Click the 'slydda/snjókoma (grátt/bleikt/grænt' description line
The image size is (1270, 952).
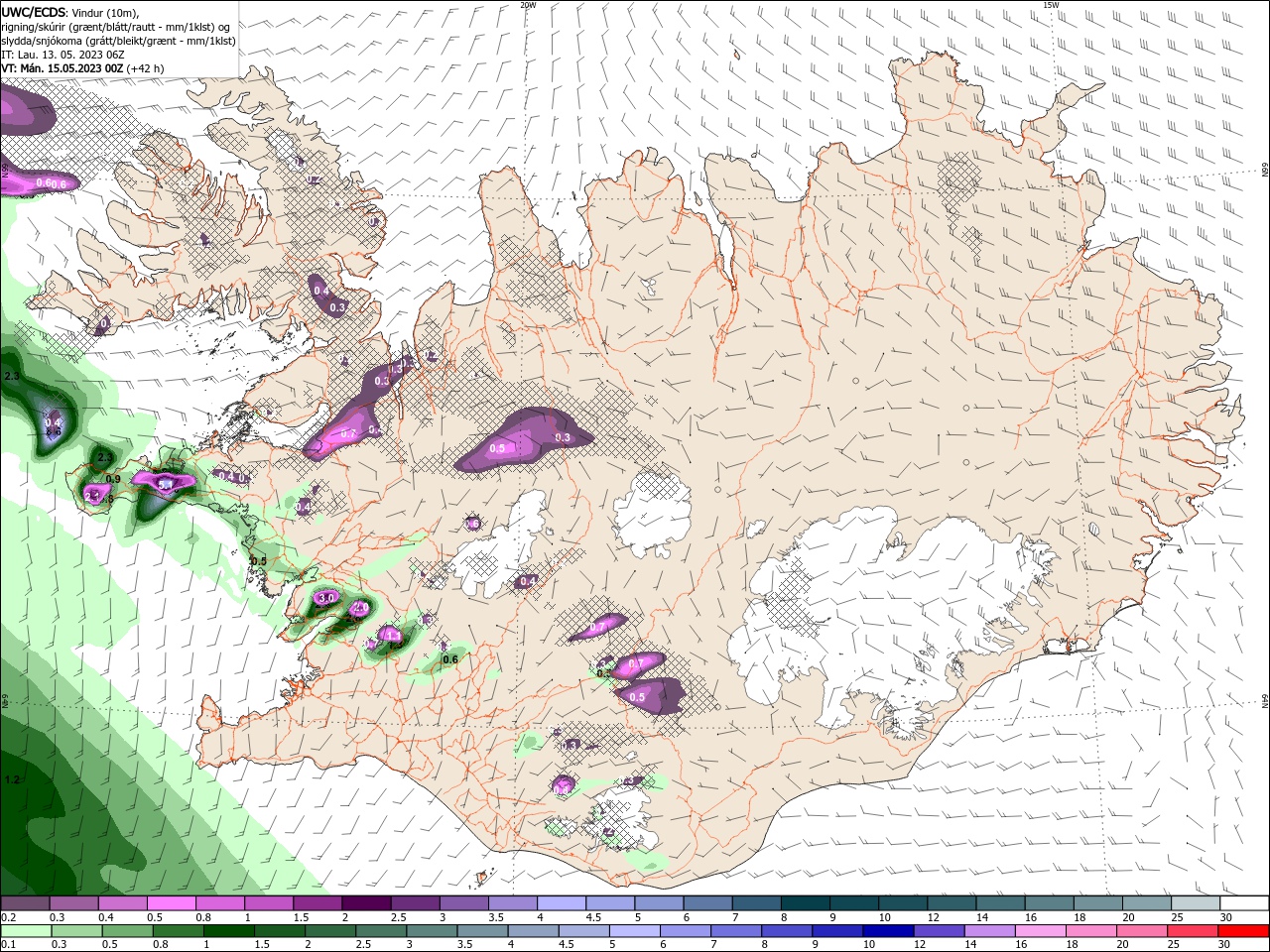coord(118,41)
